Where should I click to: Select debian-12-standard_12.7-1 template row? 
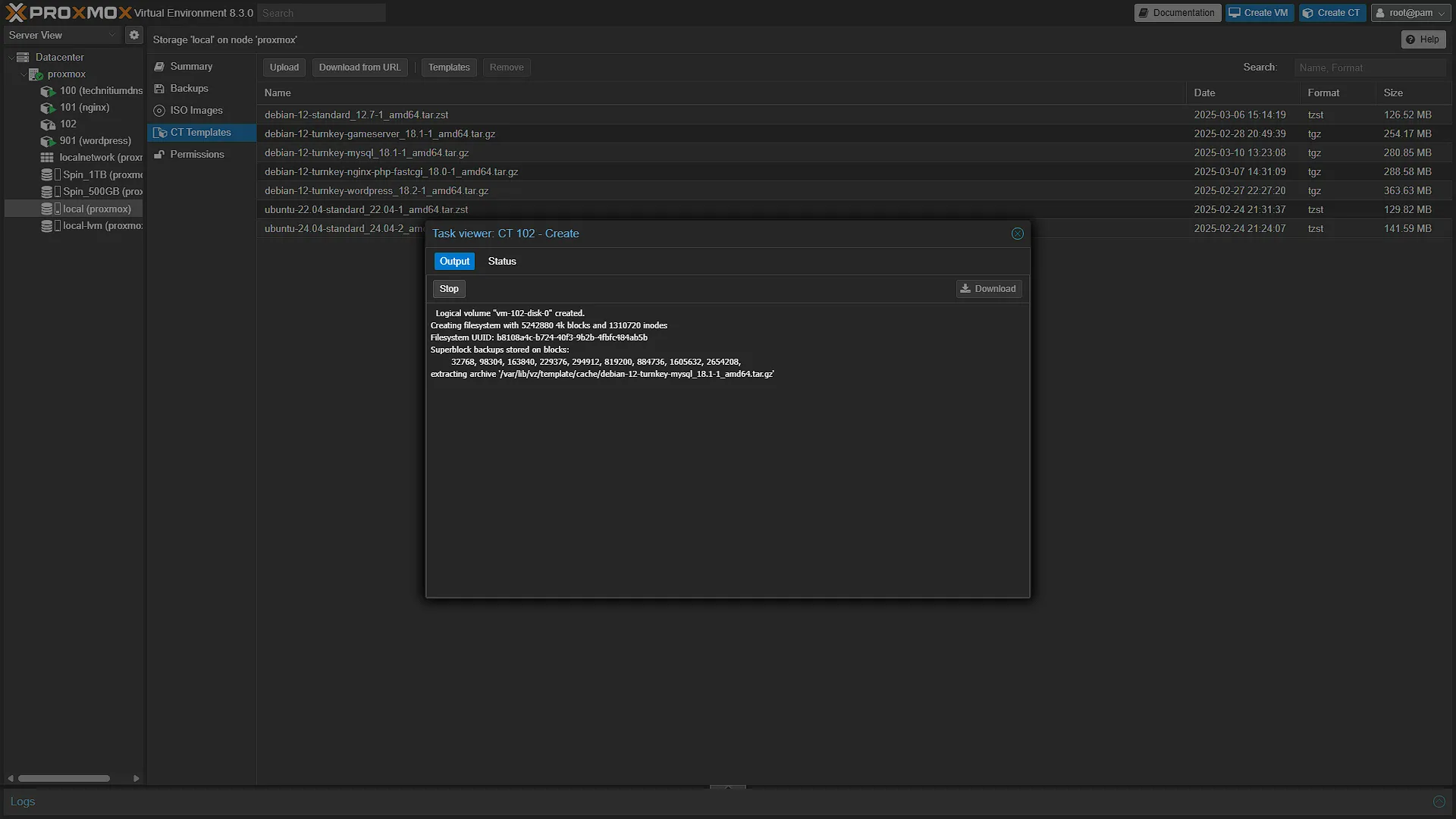854,115
